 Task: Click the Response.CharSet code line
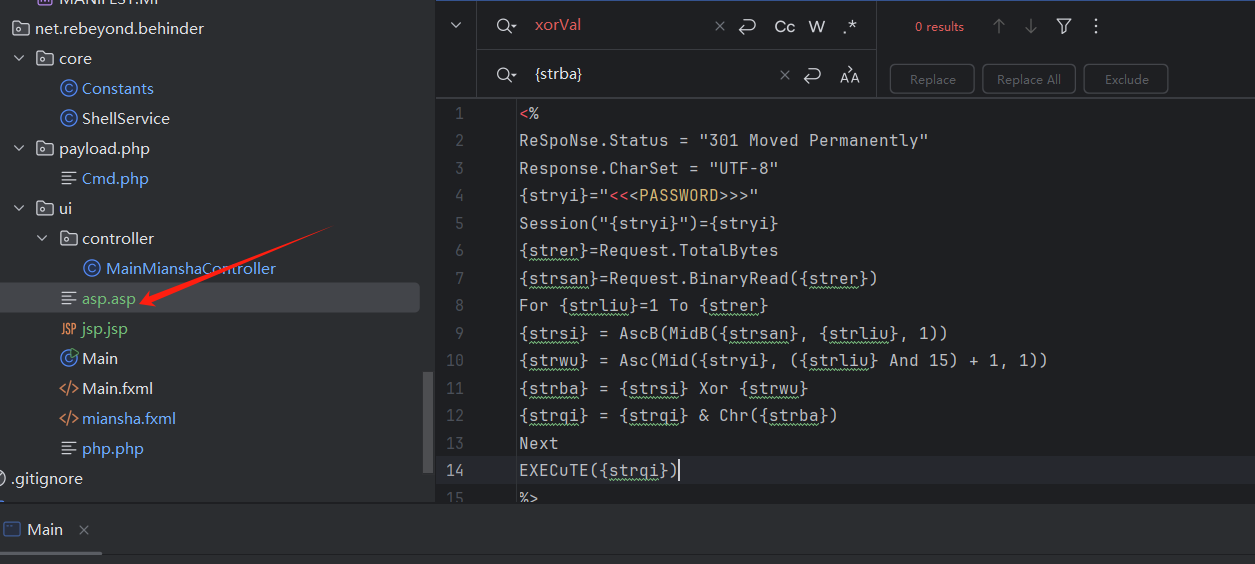pyautogui.click(x=649, y=168)
